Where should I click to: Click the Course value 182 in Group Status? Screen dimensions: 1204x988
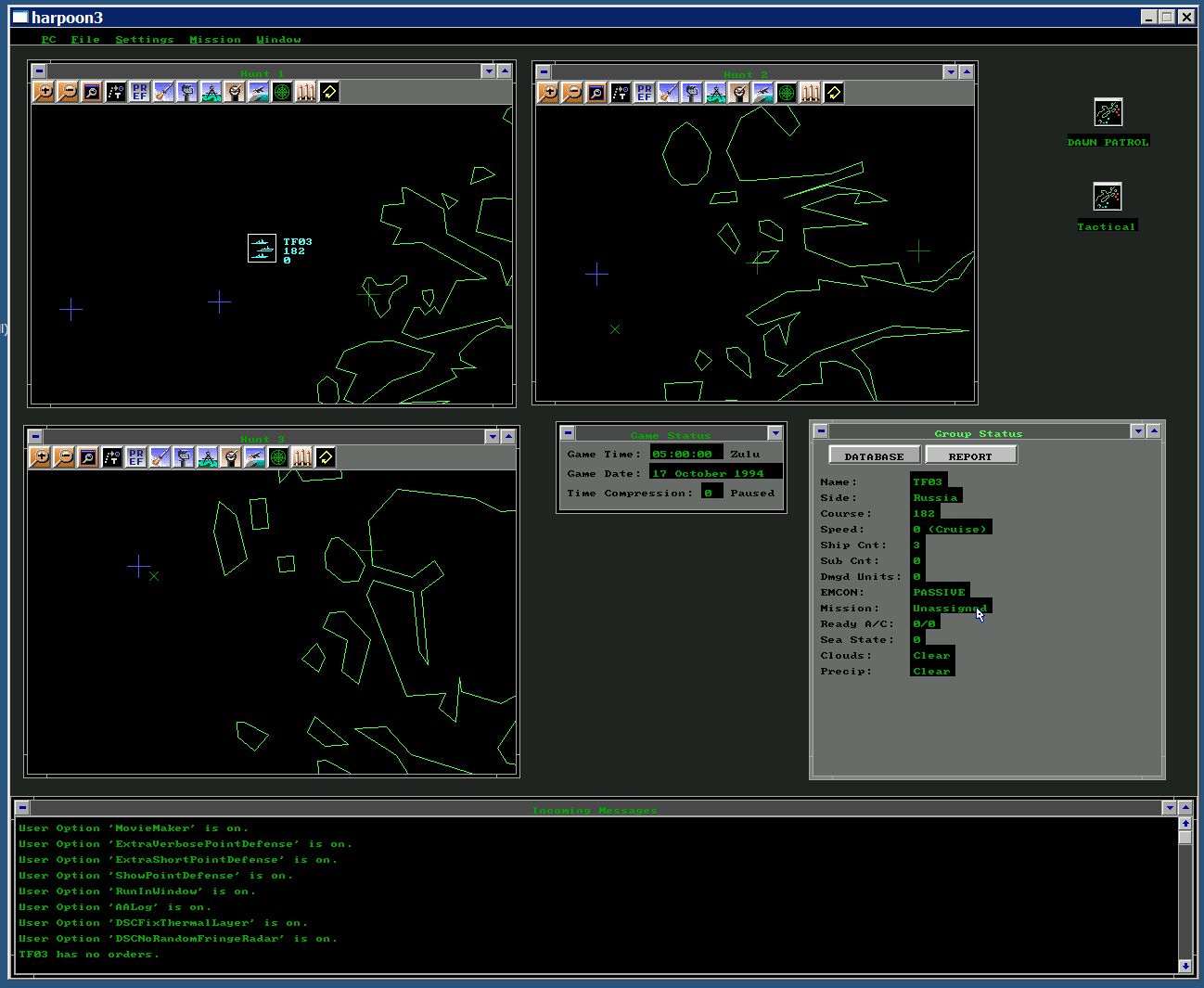pos(924,513)
